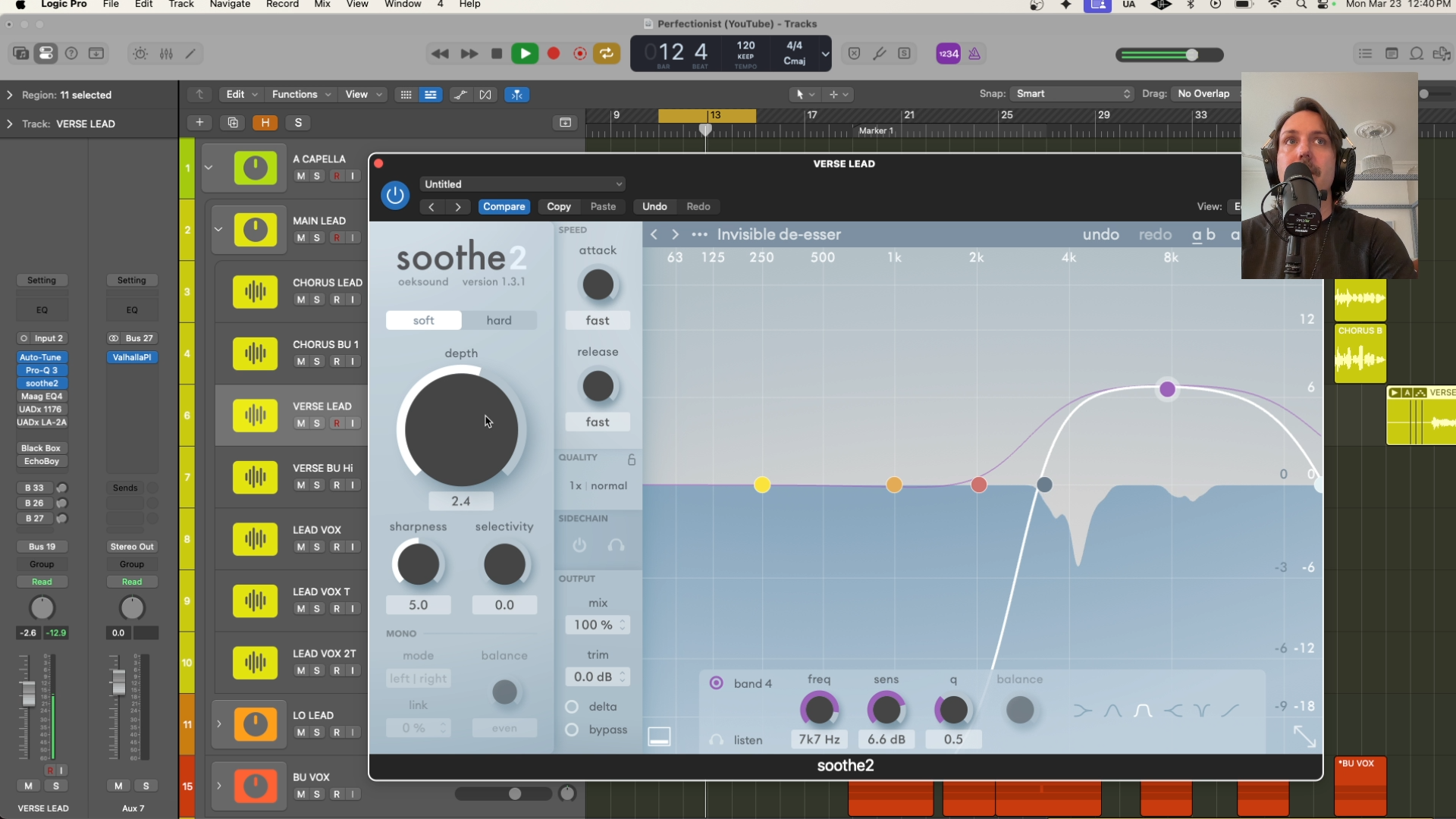Toggle the Cycle loop button
This screenshot has height=819, width=1456.
tap(607, 54)
